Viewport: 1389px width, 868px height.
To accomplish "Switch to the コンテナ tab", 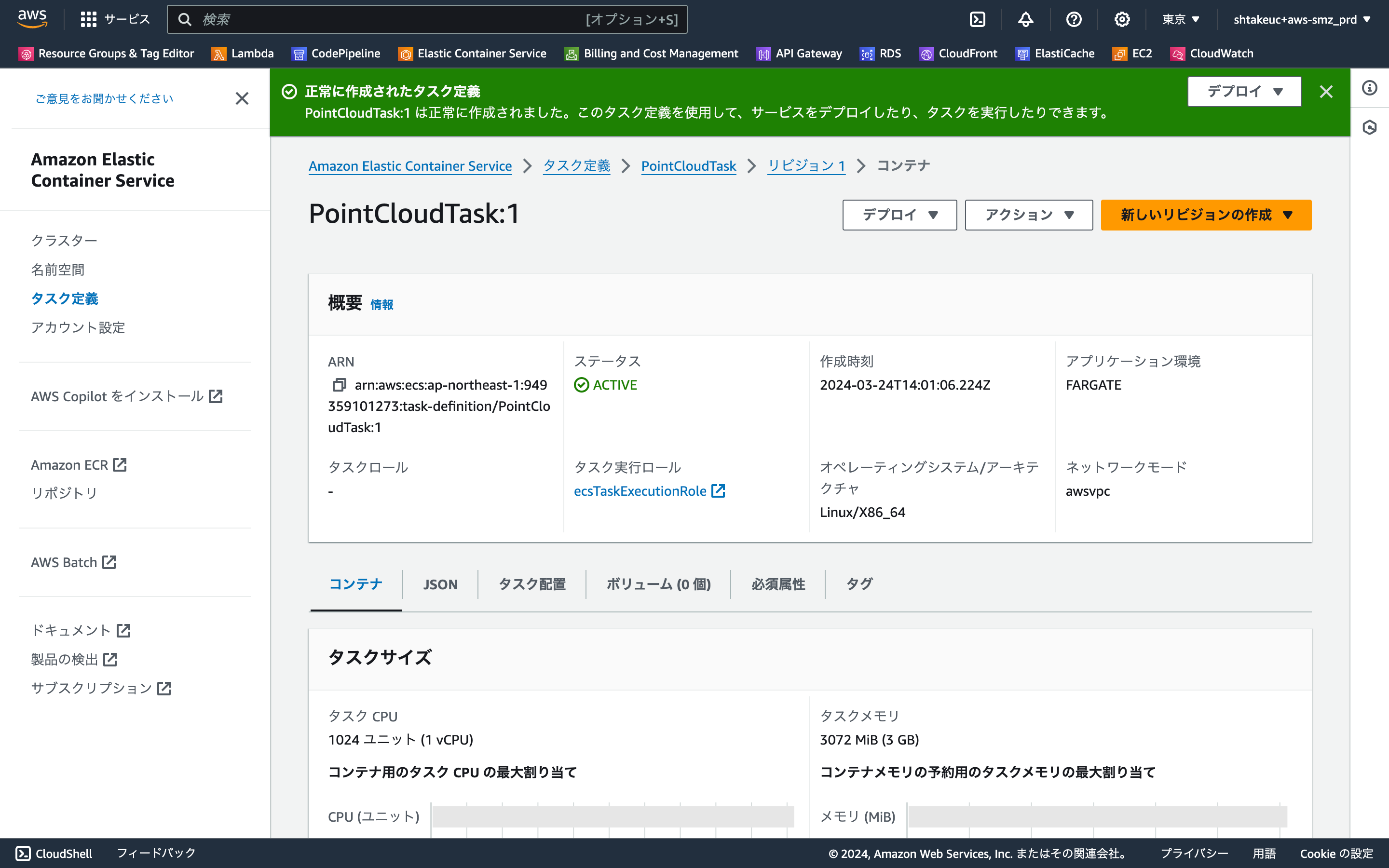I will tap(356, 584).
